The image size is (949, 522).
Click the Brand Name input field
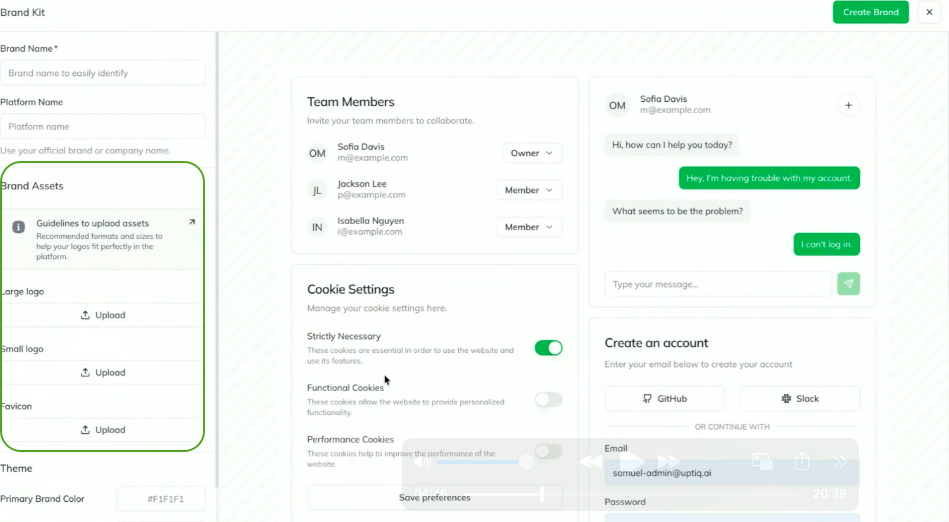103,73
